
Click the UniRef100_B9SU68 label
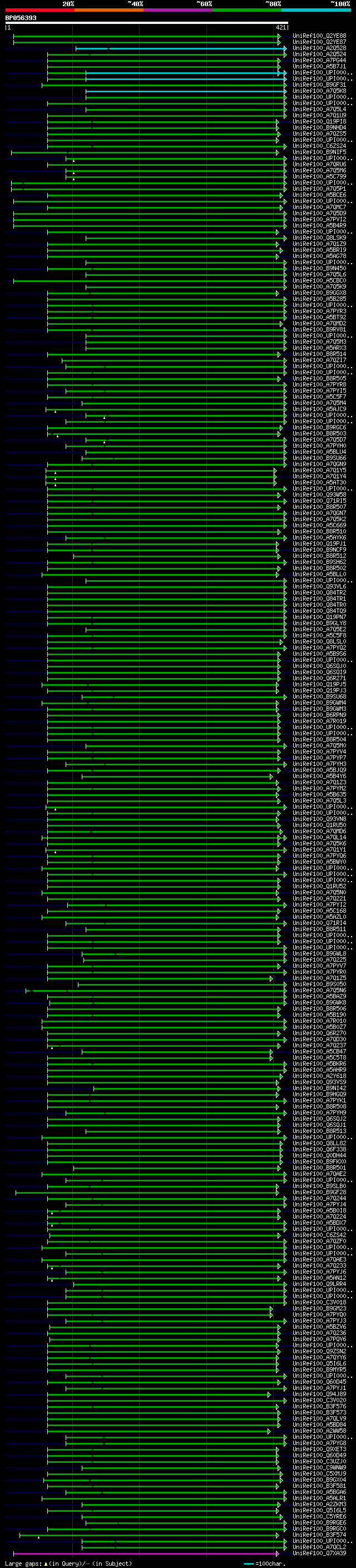pyautogui.click(x=319, y=697)
